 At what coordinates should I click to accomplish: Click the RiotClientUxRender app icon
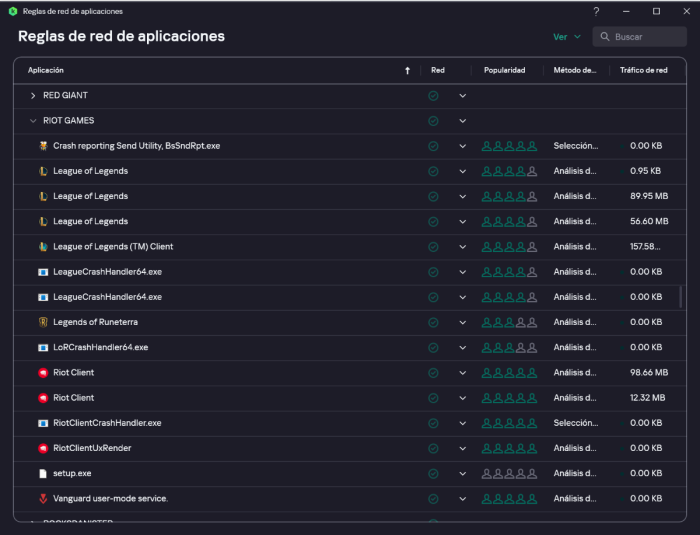click(x=43, y=448)
